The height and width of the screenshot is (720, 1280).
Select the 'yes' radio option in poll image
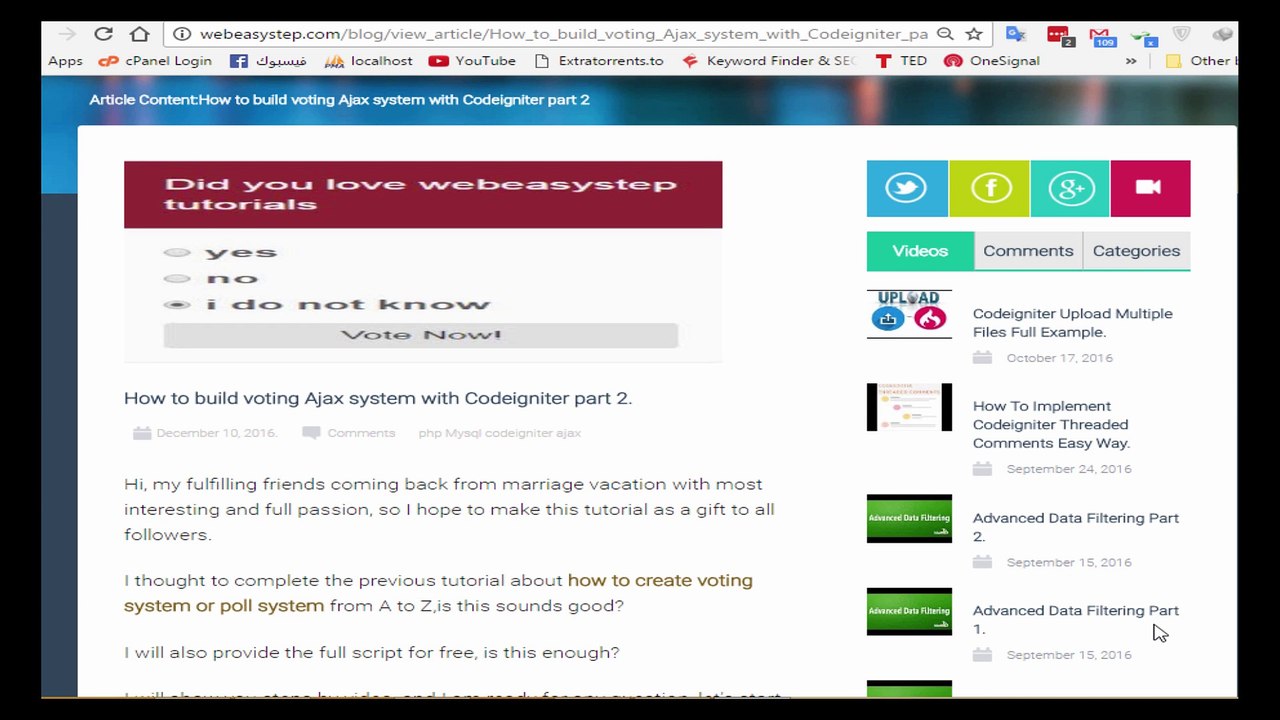[177, 252]
